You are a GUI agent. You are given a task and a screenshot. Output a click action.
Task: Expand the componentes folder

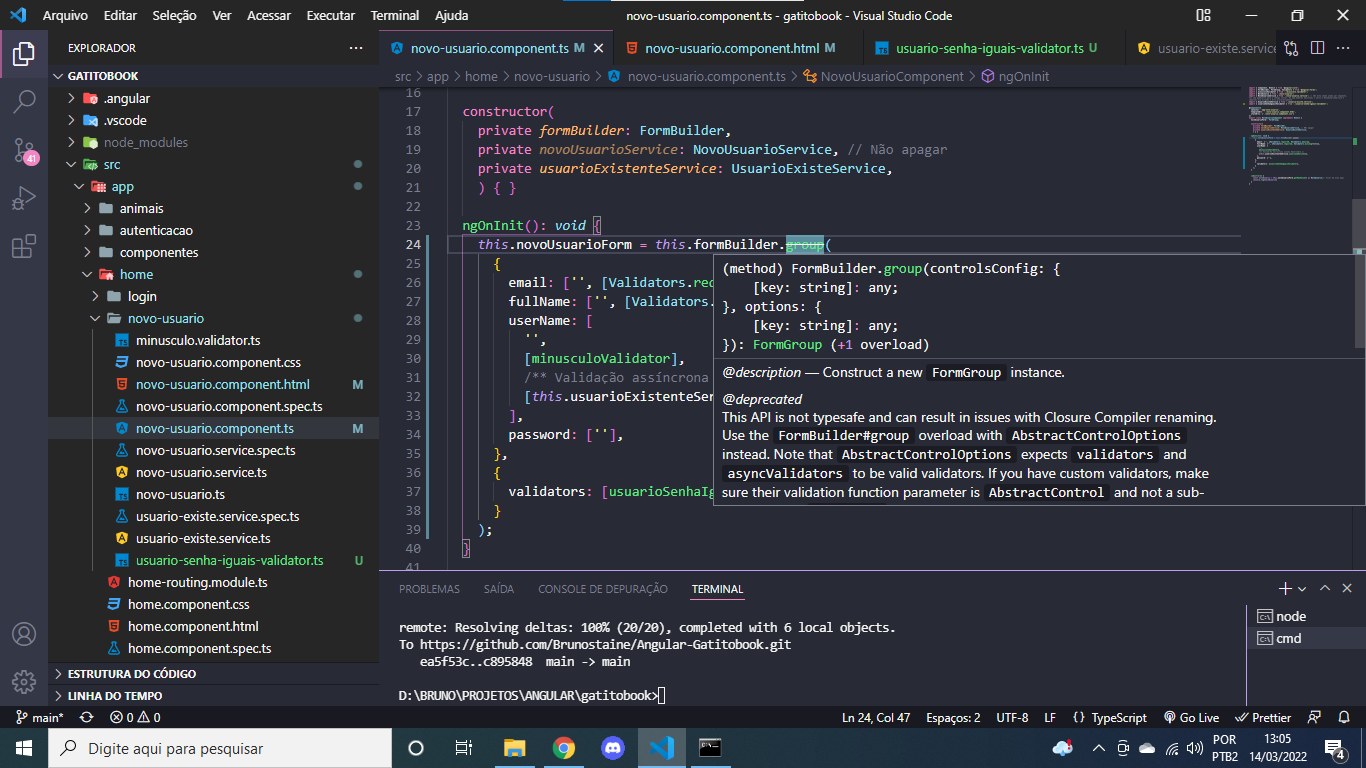tap(213, 252)
